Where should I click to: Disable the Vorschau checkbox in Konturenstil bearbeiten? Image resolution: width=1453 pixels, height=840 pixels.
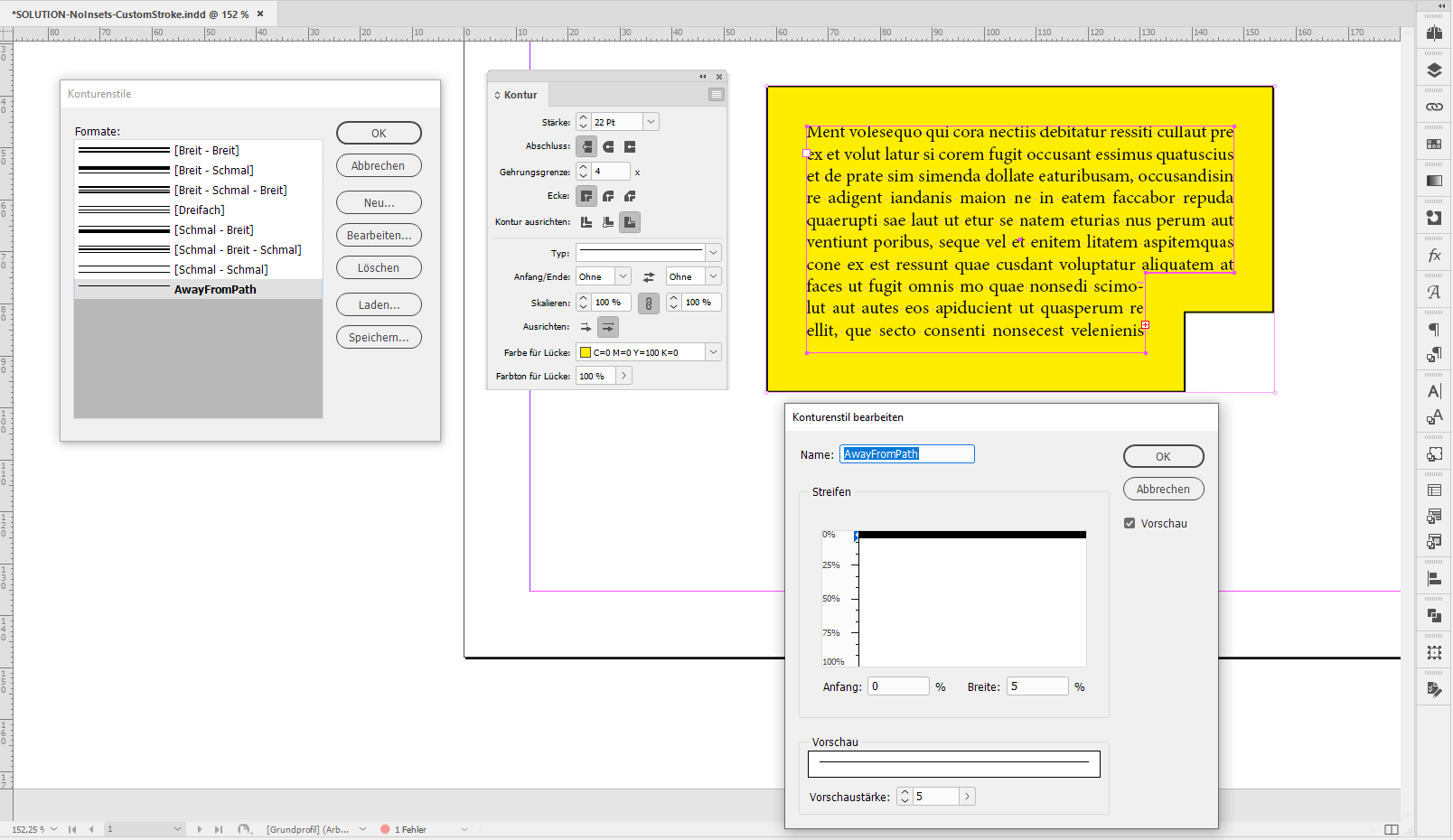[x=1130, y=523]
